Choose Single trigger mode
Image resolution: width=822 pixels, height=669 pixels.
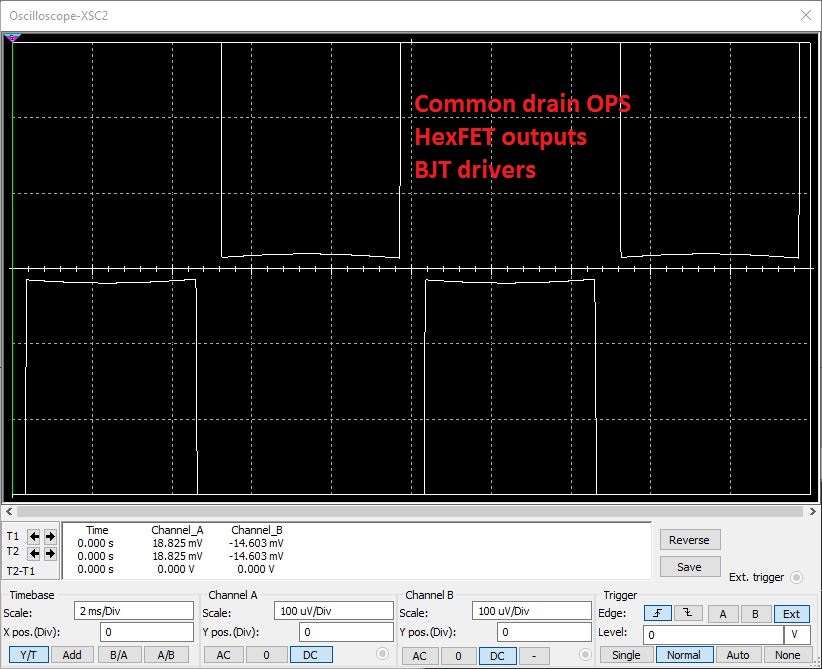(x=626, y=655)
